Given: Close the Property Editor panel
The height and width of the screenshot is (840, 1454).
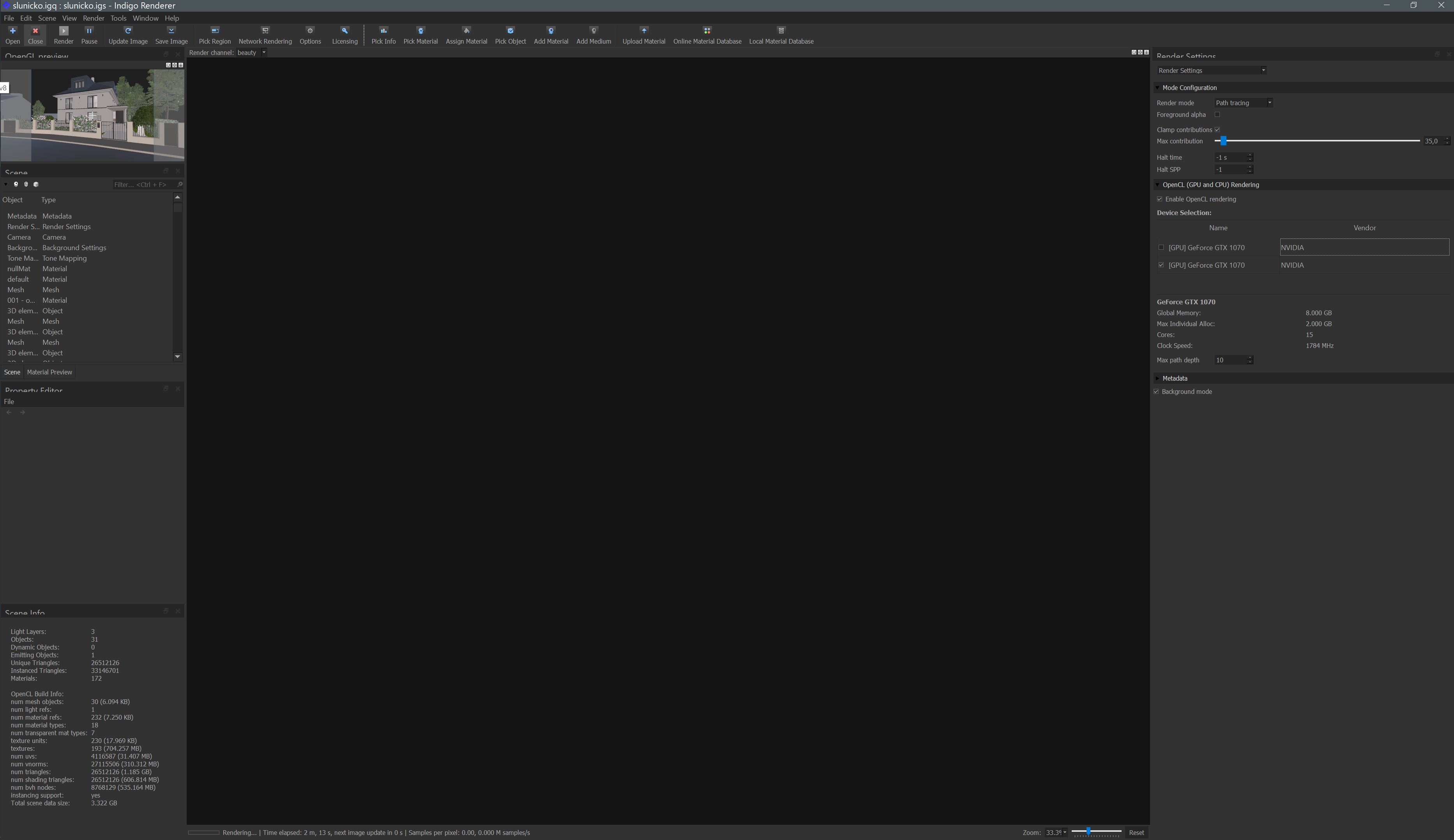Looking at the screenshot, I should click(x=178, y=389).
